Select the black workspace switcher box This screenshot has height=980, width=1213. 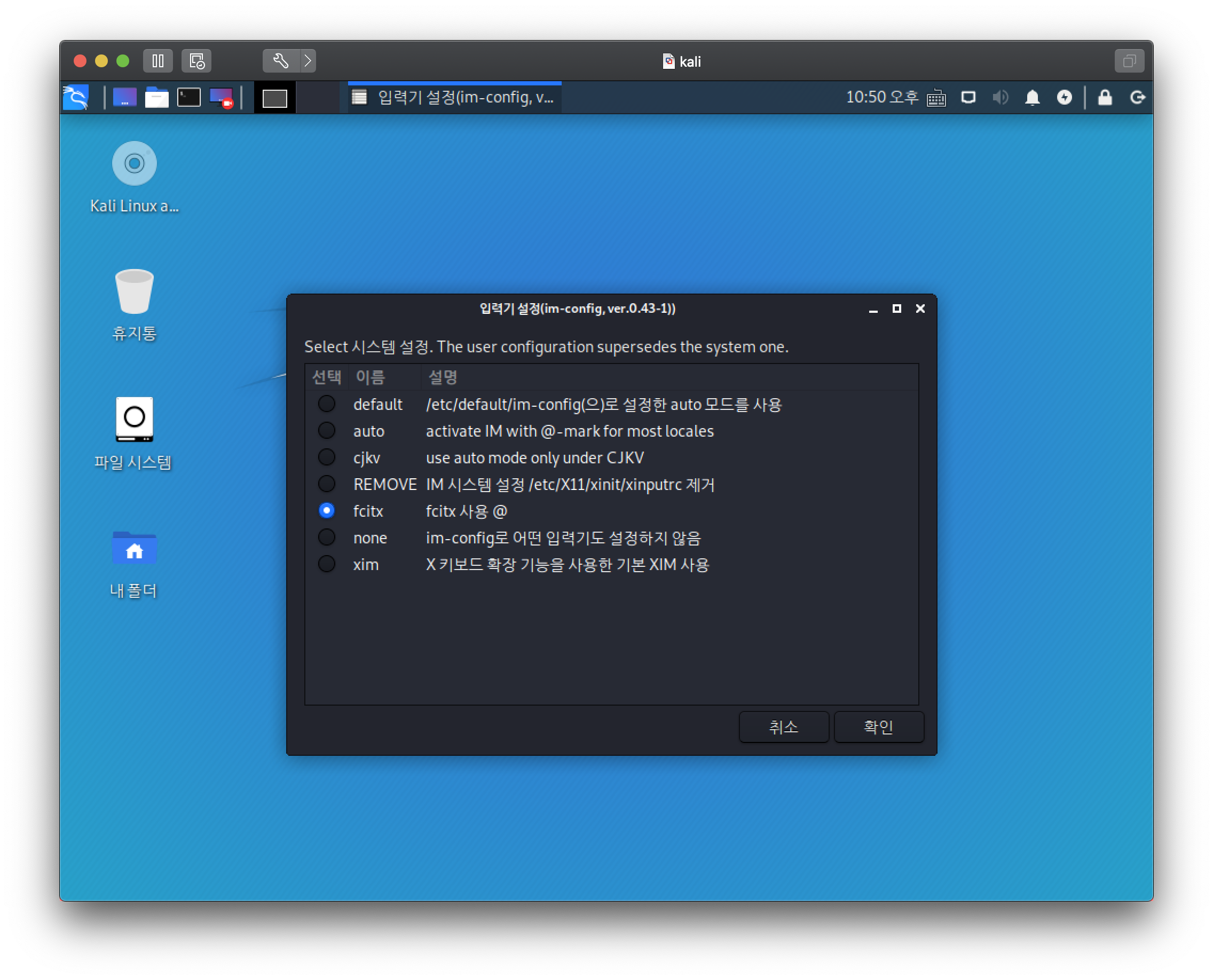(274, 98)
